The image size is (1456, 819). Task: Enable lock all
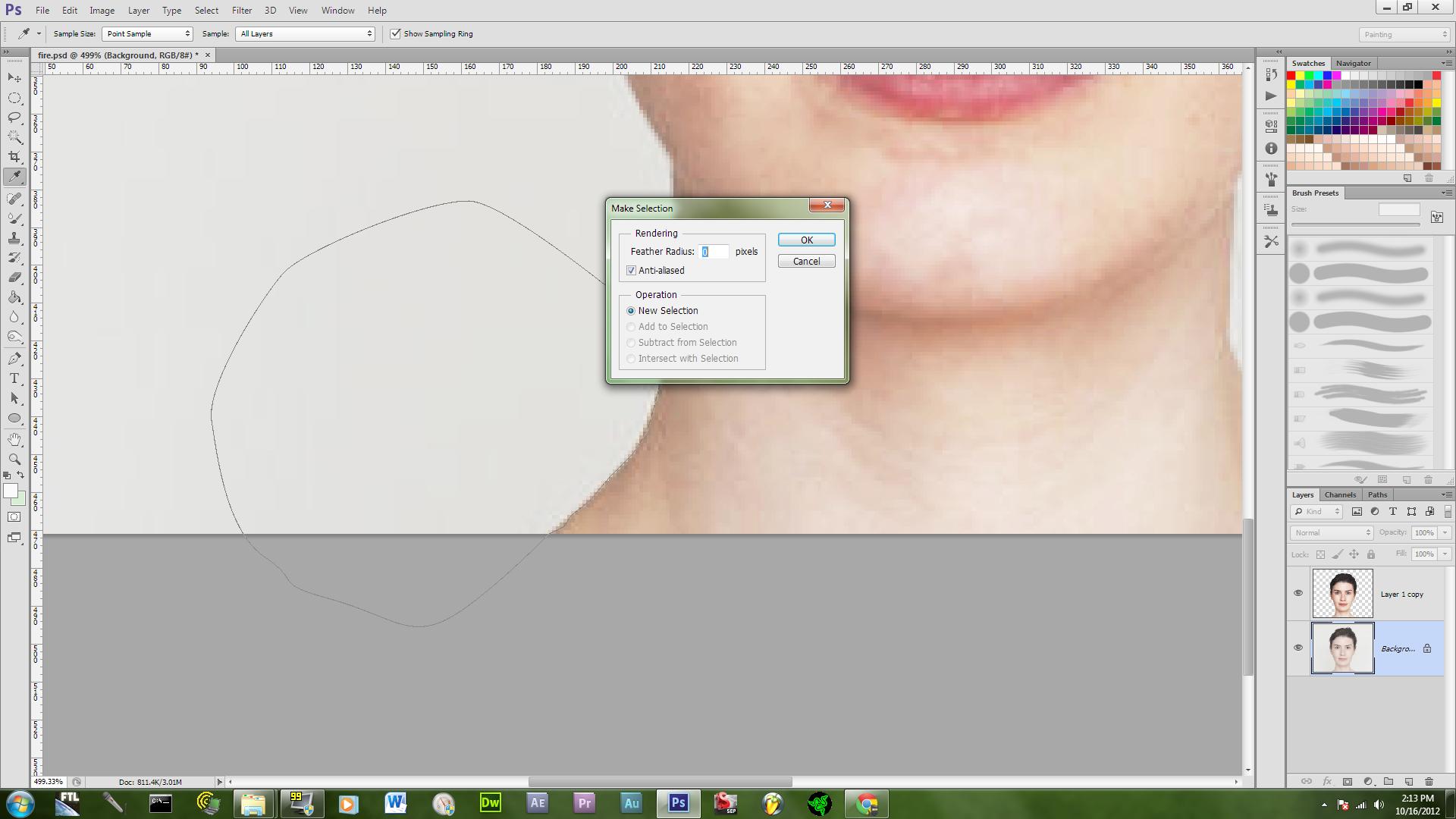pyautogui.click(x=1371, y=554)
